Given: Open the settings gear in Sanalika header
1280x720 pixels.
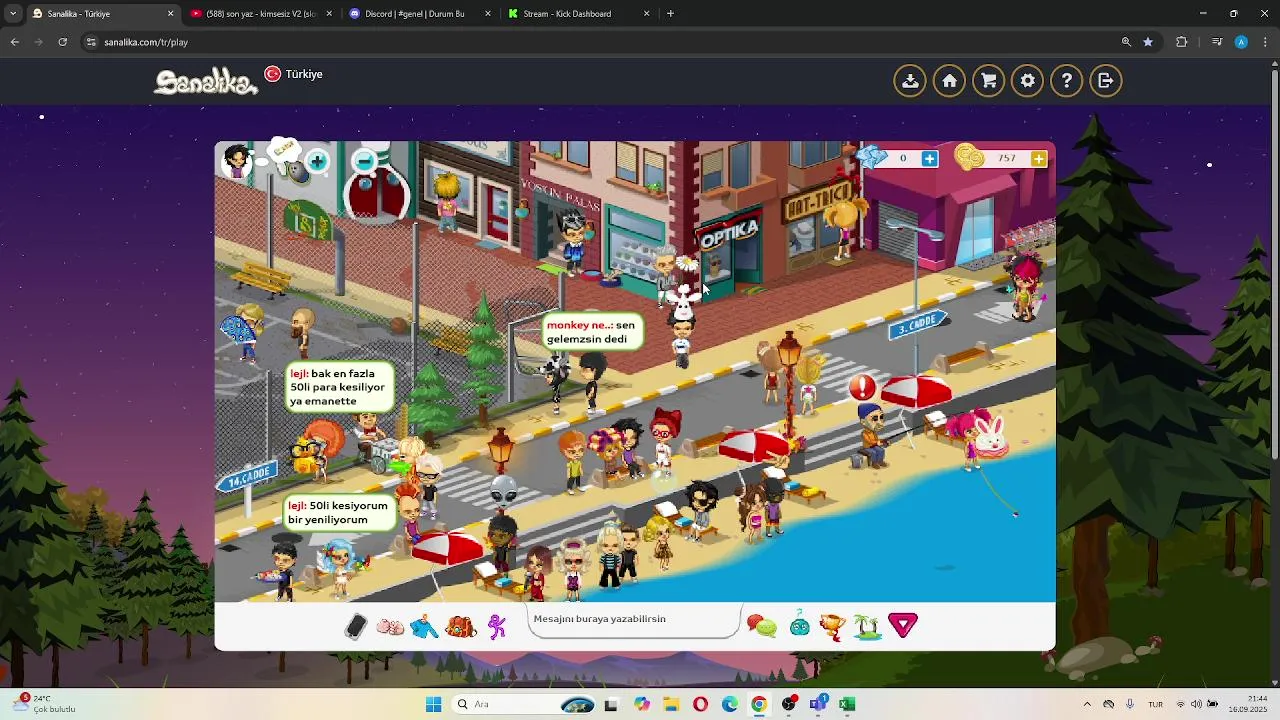Looking at the screenshot, I should [1027, 81].
